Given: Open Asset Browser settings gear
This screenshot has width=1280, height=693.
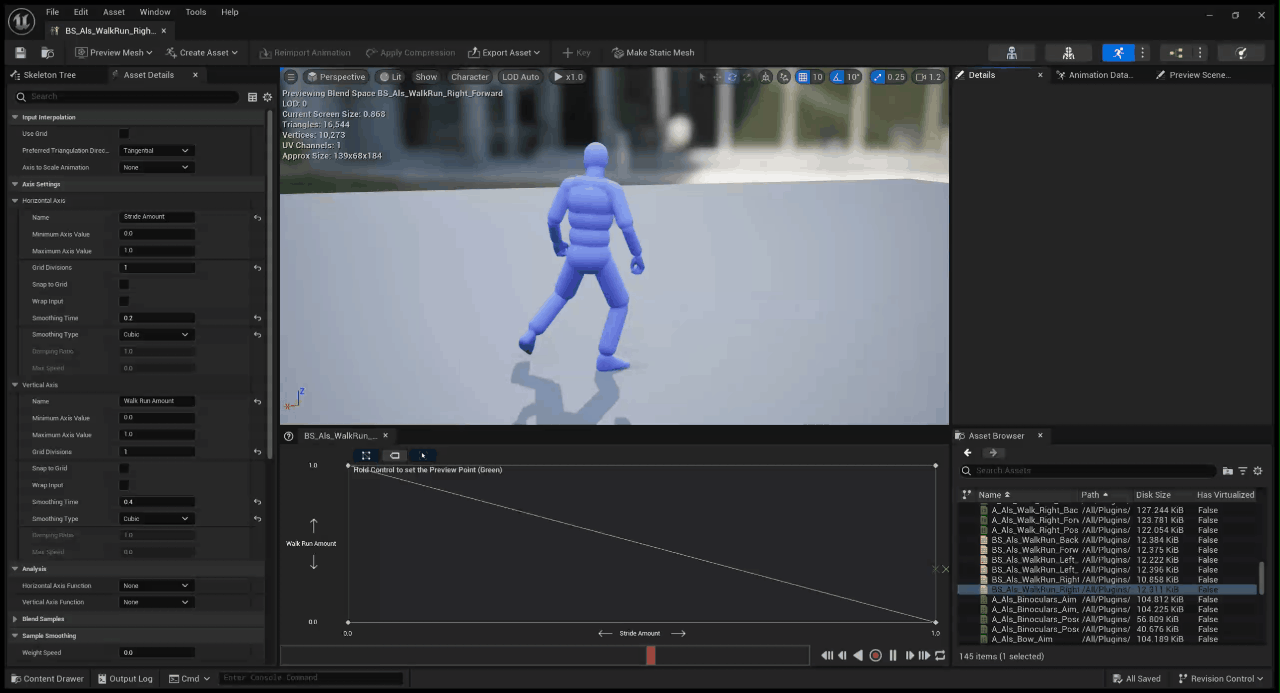Looking at the screenshot, I should [1258, 471].
